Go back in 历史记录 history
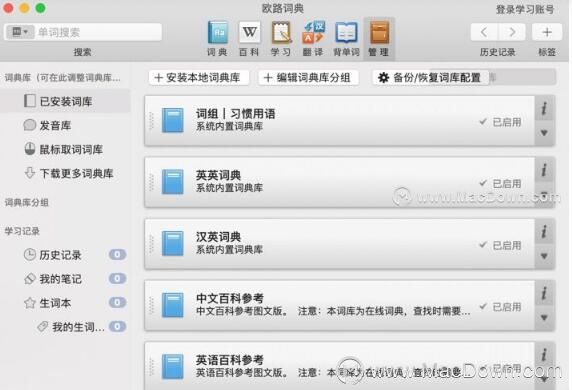 (x=484, y=32)
